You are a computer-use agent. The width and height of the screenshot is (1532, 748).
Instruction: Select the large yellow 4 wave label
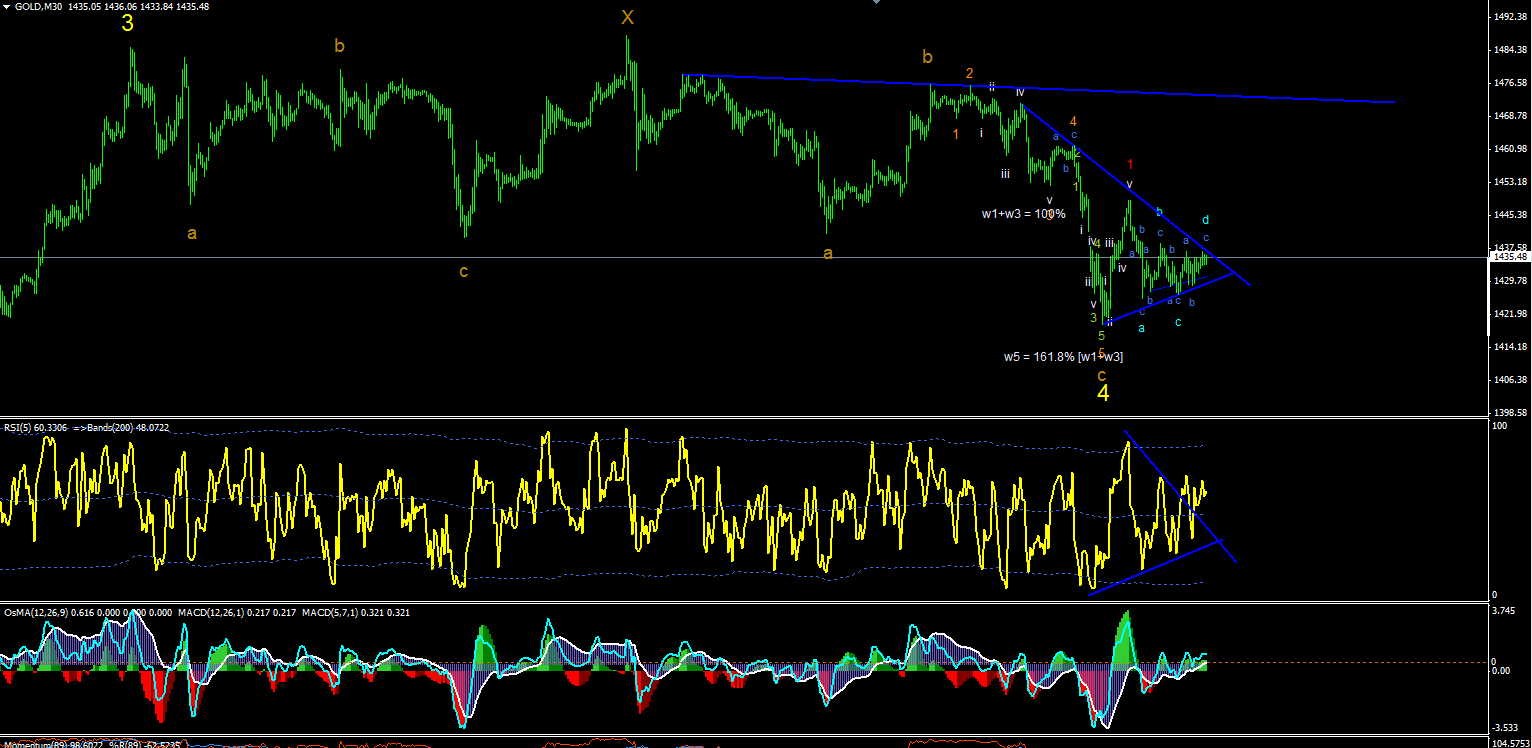click(1103, 394)
